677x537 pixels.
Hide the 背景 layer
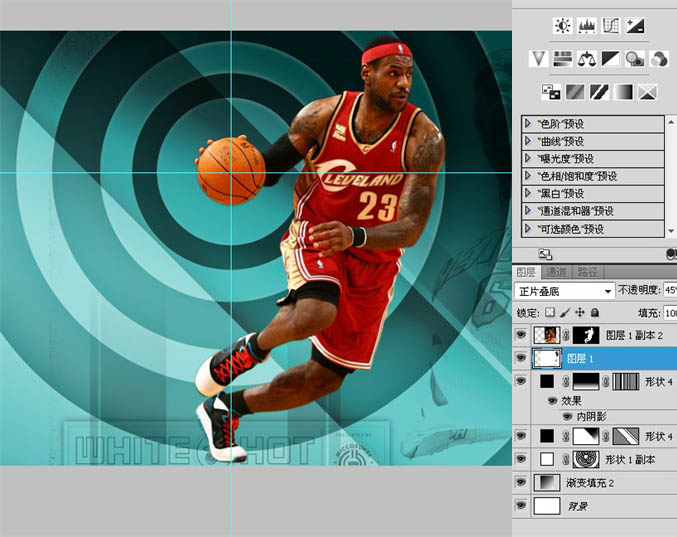(521, 505)
